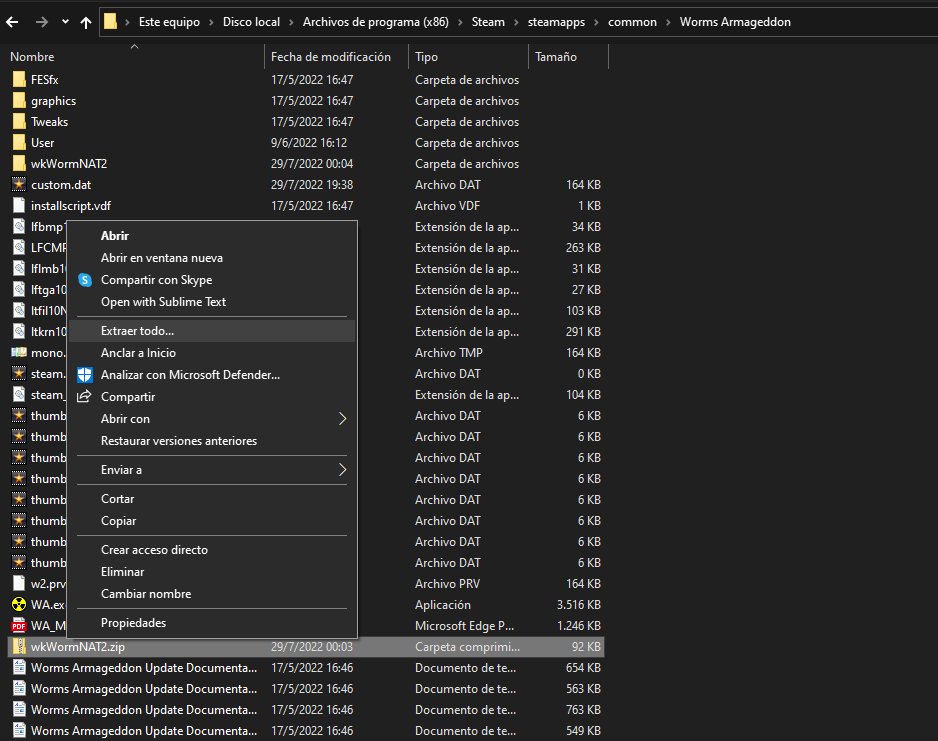938x741 pixels.
Task: Navigate to Este equipo breadcrumb
Action: click(x=169, y=22)
